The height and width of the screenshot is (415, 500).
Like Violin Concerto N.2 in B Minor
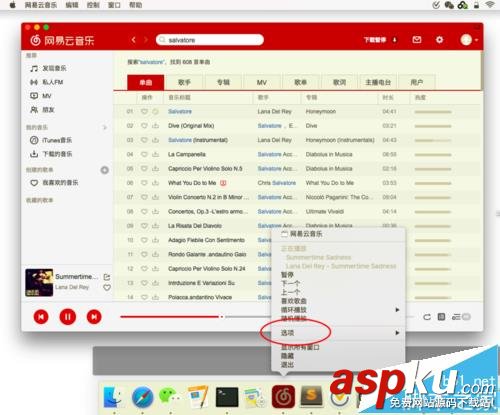click(144, 197)
